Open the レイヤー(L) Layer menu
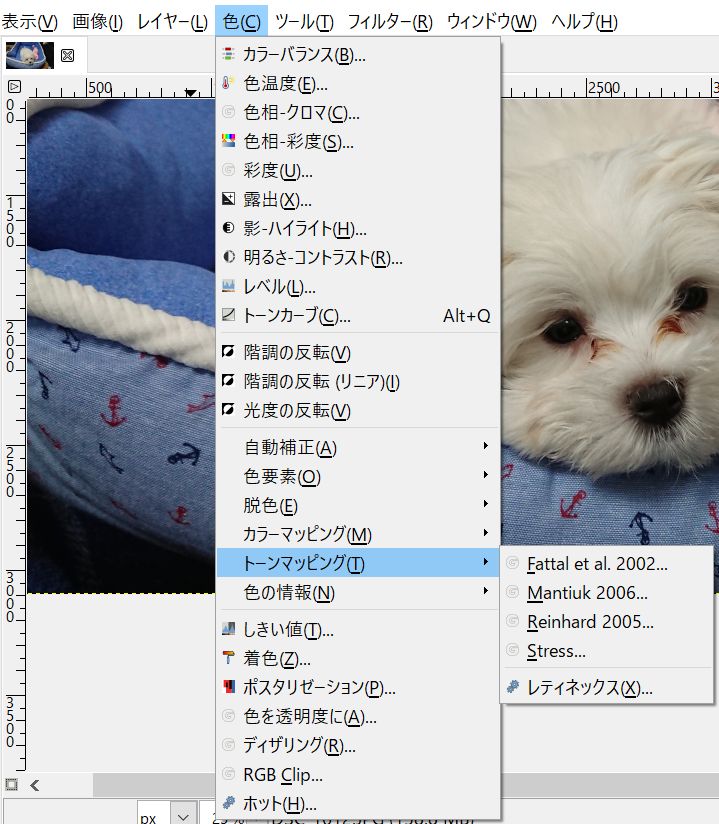Screen dimensions: 719x824 [172, 22]
